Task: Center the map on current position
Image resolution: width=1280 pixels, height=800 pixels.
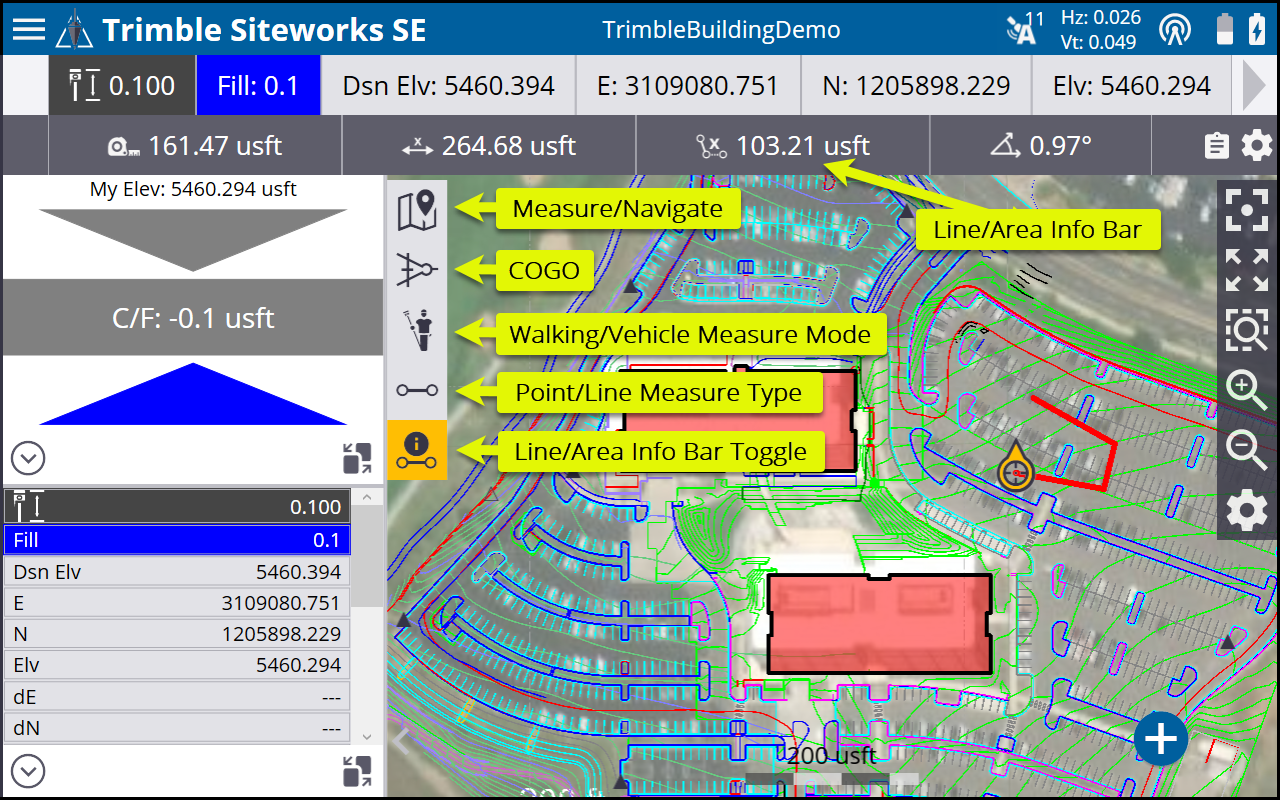Action: click(x=1247, y=209)
